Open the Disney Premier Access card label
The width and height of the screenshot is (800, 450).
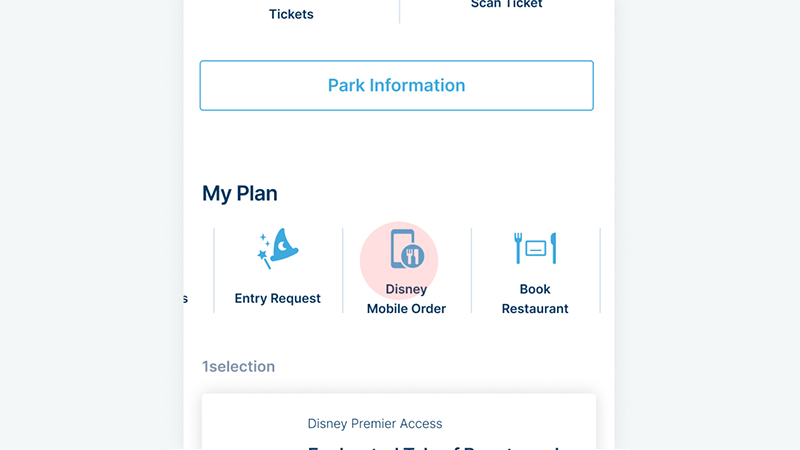[375, 424]
